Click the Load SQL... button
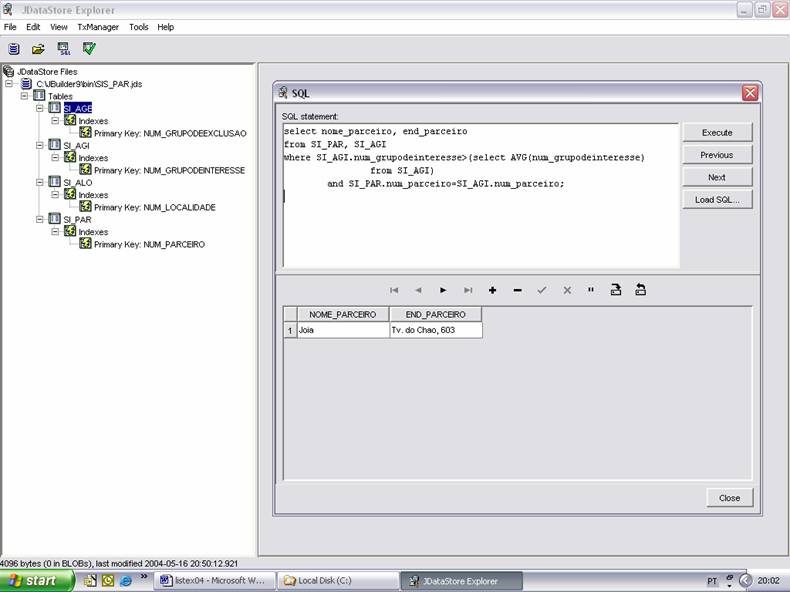Image resolution: width=790 pixels, height=592 pixels. click(x=717, y=200)
